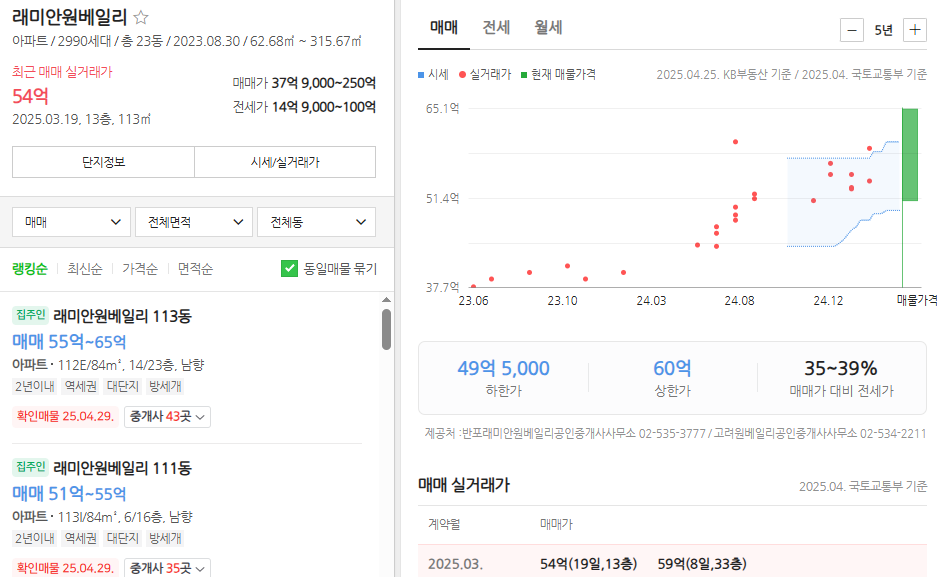942x577 pixels.
Task: Click the 2025.03. contract month cell
Action: (455, 564)
